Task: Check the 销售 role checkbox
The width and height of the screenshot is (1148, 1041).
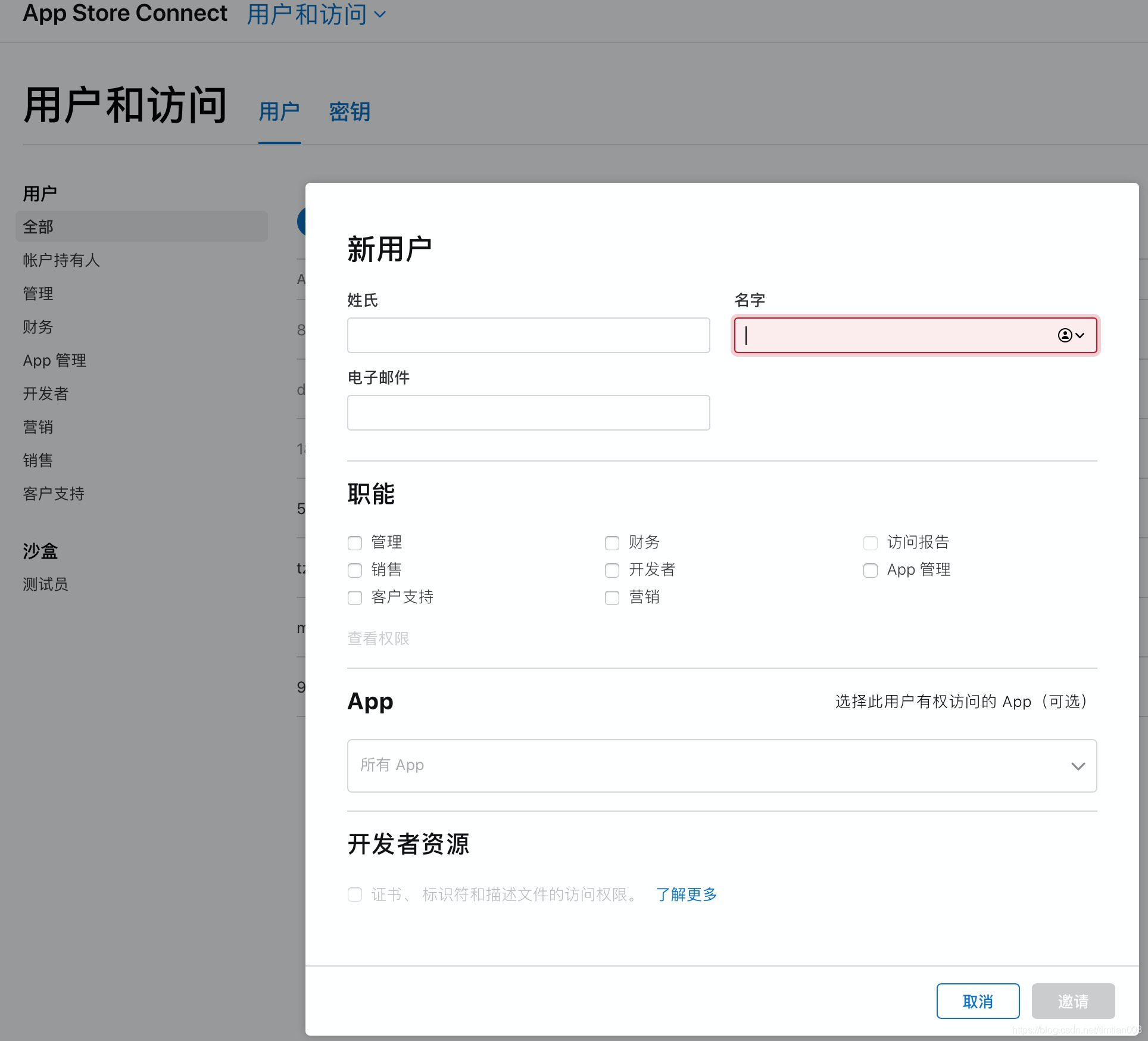Action: click(355, 570)
